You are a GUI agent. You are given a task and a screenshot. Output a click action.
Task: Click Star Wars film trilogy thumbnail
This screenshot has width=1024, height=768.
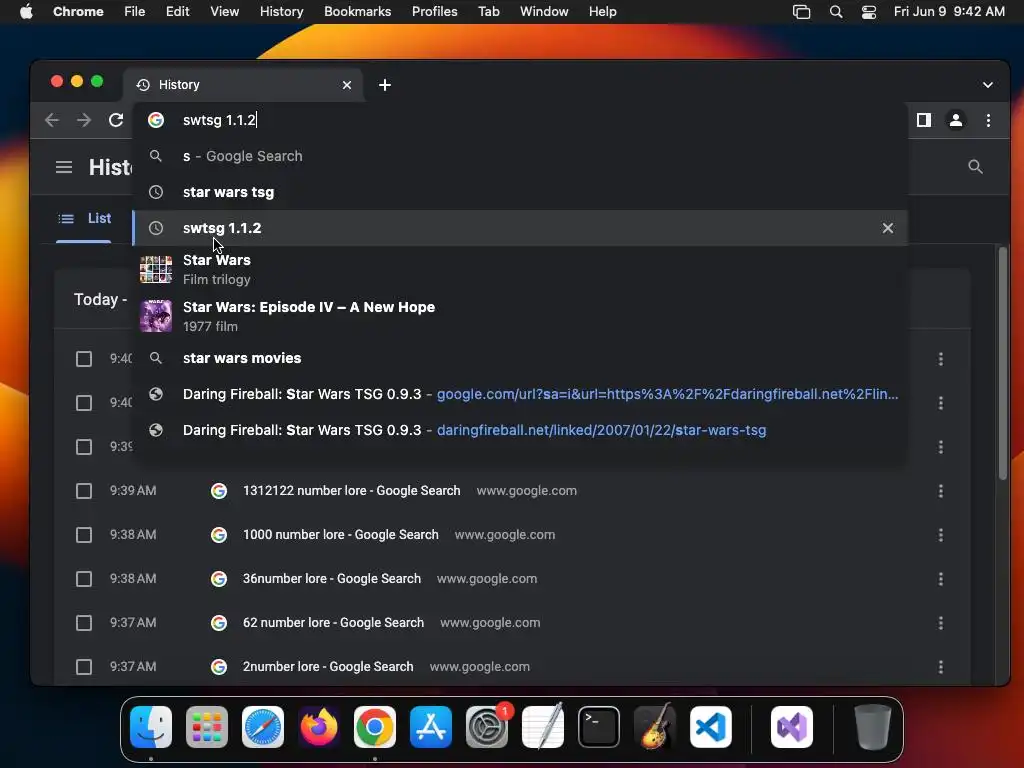tap(155, 269)
